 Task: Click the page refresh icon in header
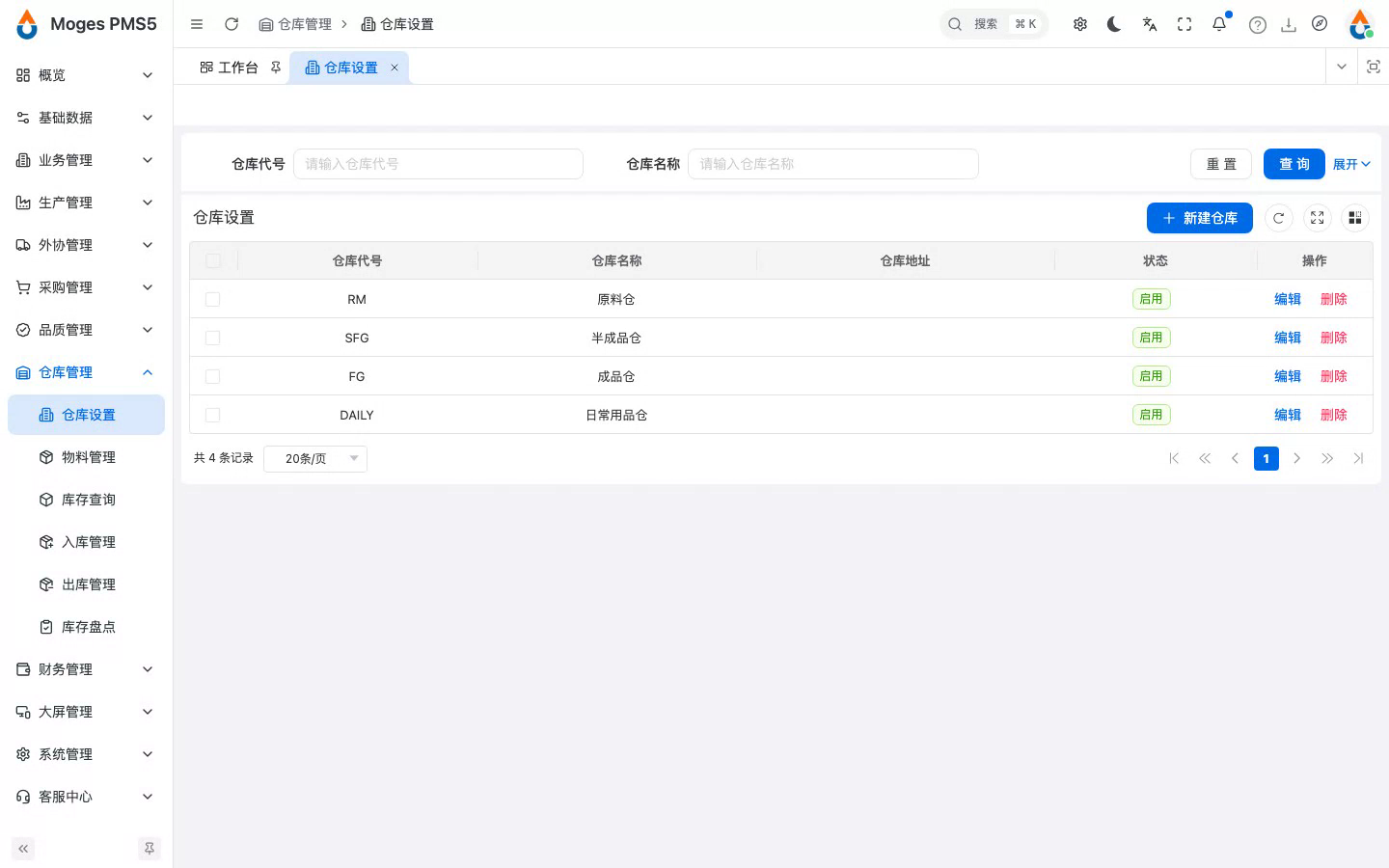point(231,24)
